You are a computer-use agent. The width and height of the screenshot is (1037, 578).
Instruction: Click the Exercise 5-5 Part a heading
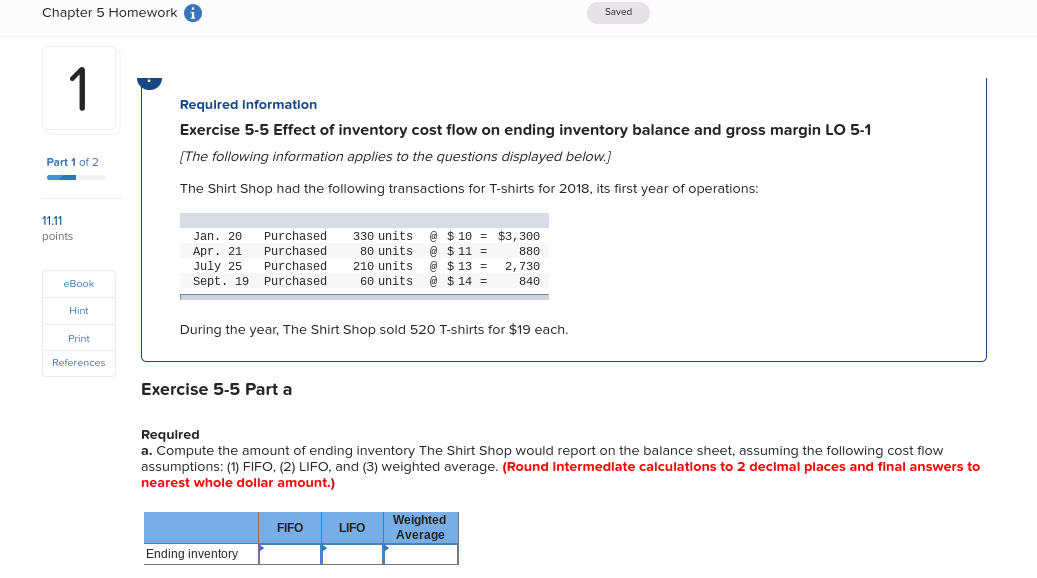tap(216, 389)
